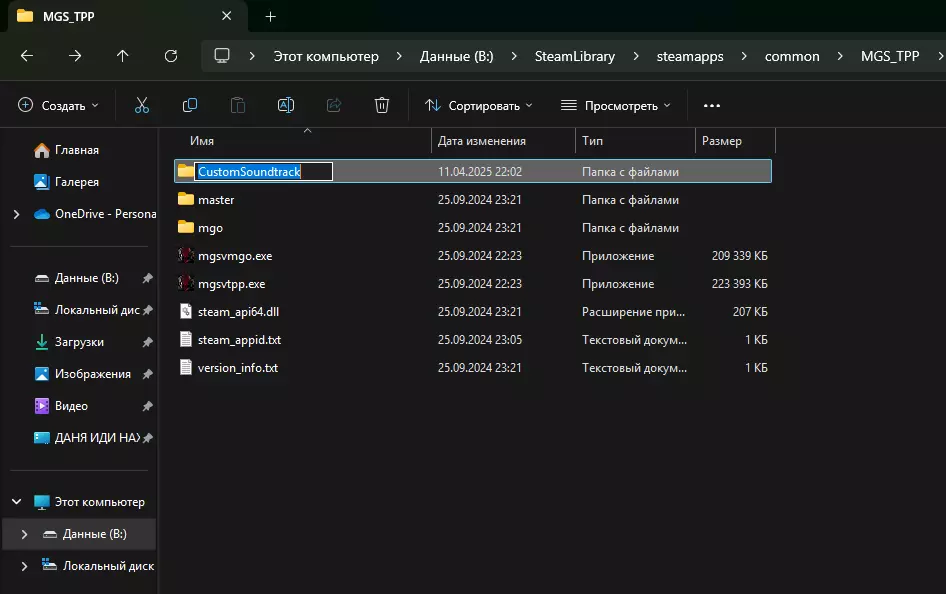Click the Cut scissors icon in toolbar
The image size is (946, 594).
pyautogui.click(x=141, y=105)
